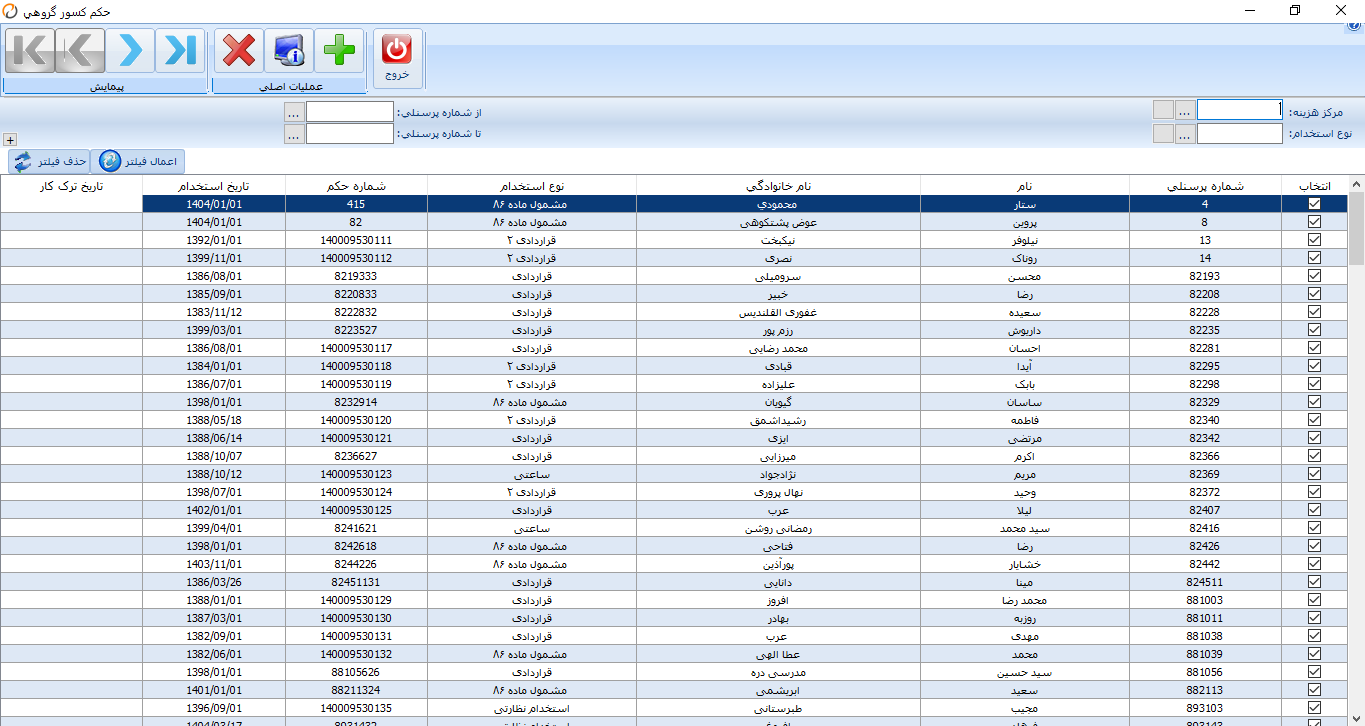Click the vertical scrollbar up arrow
Image resolution: width=1365 pixels, height=726 pixels.
click(x=1356, y=185)
